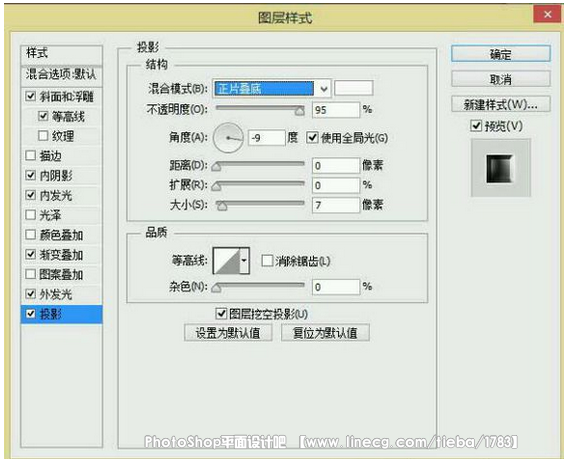This screenshot has height=459, width=568.
Task: Toggle the 外发光 checkbox
Action: 31,294
